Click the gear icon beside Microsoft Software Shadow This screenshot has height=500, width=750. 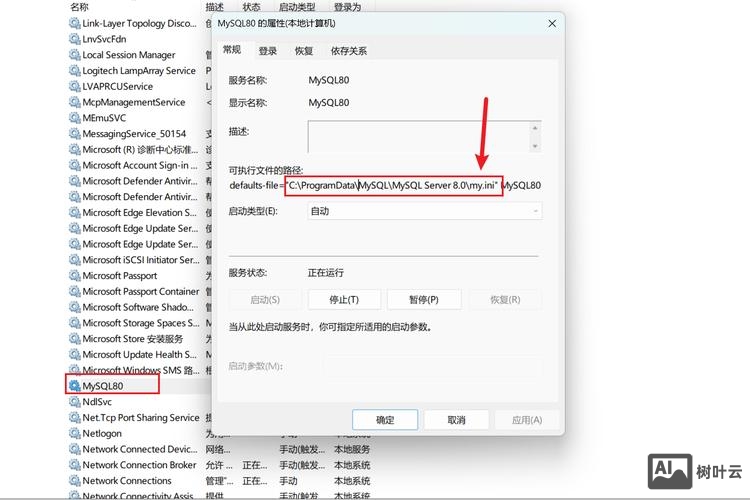point(74,307)
